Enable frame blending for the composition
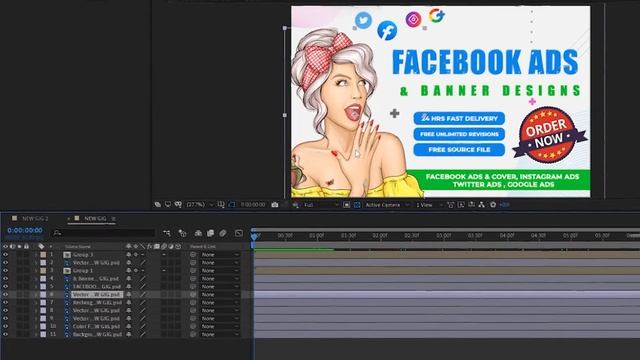The width and height of the screenshot is (640, 360). click(211, 233)
